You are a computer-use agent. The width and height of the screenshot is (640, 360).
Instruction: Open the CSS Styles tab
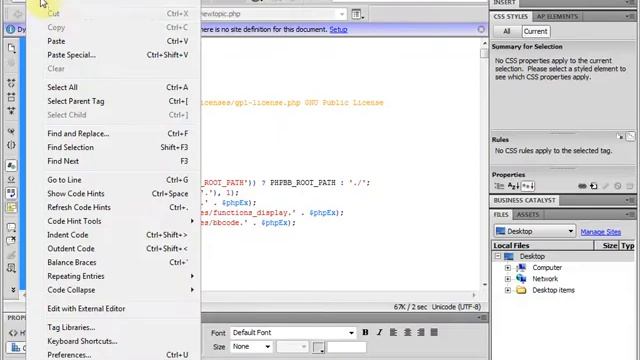click(x=511, y=17)
